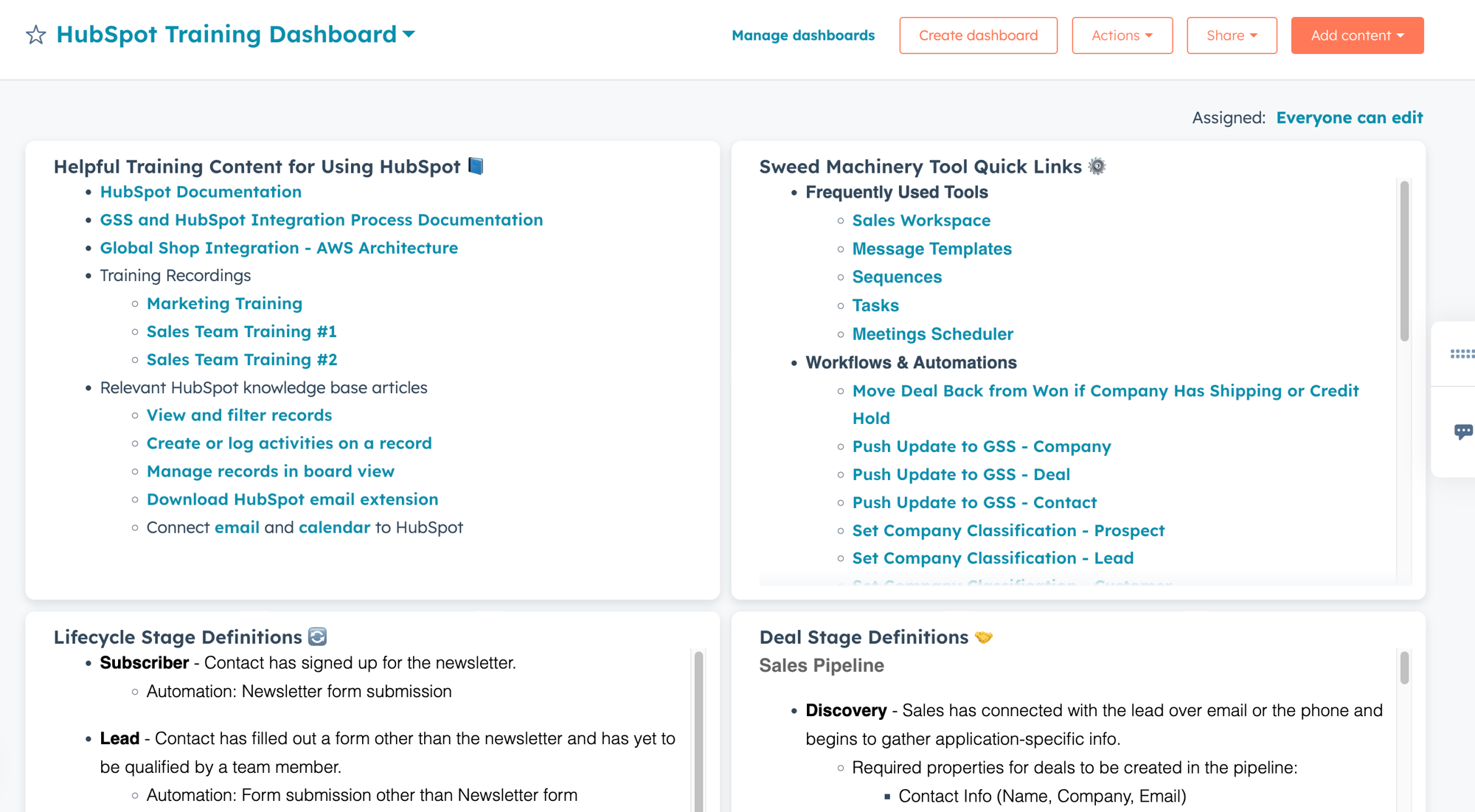The height and width of the screenshot is (812, 1475).
Task: Star the HubSpot Training Dashboard as favorite
Action: pos(35,35)
